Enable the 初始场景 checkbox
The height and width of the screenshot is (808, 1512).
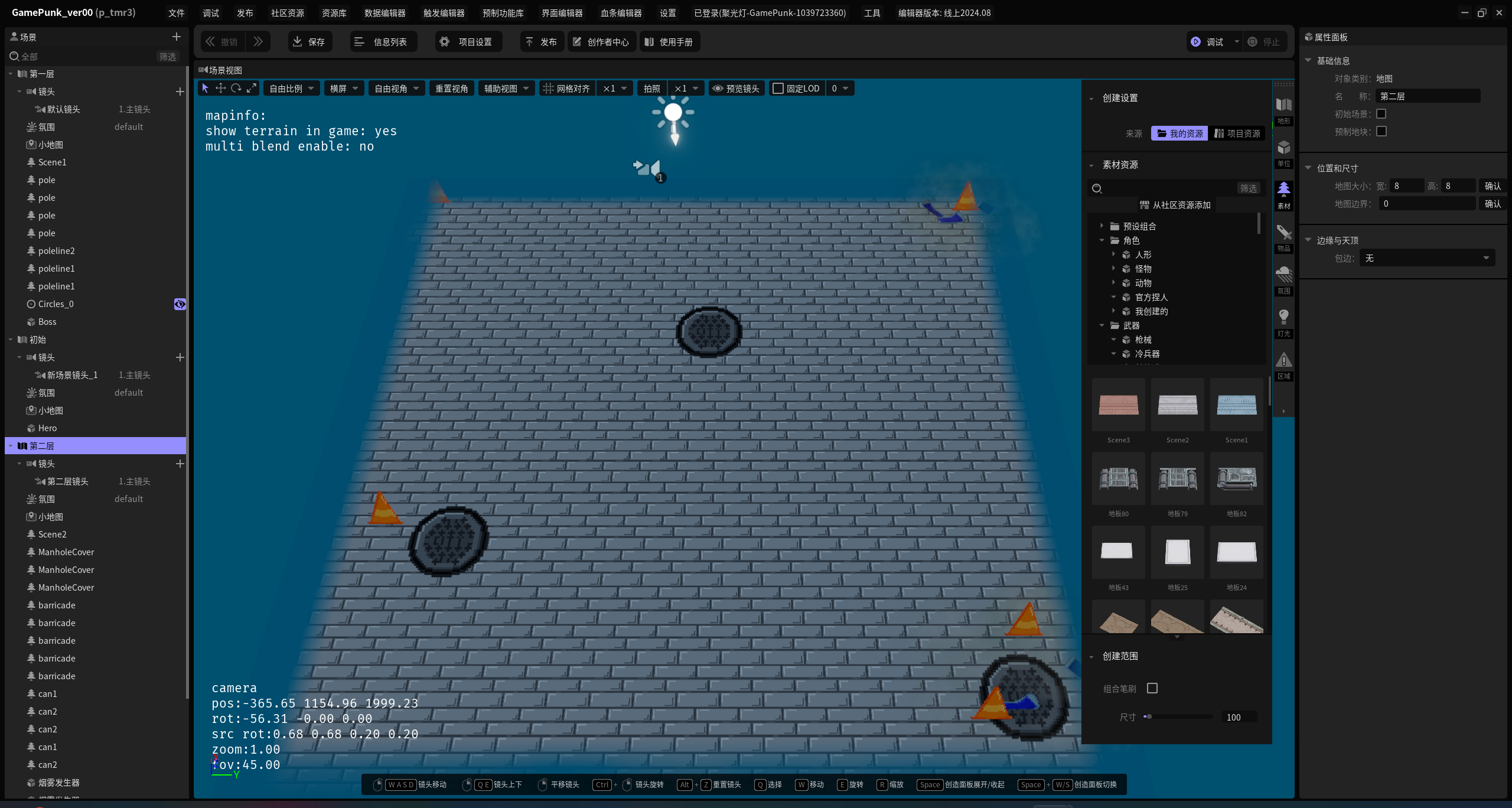point(1381,113)
